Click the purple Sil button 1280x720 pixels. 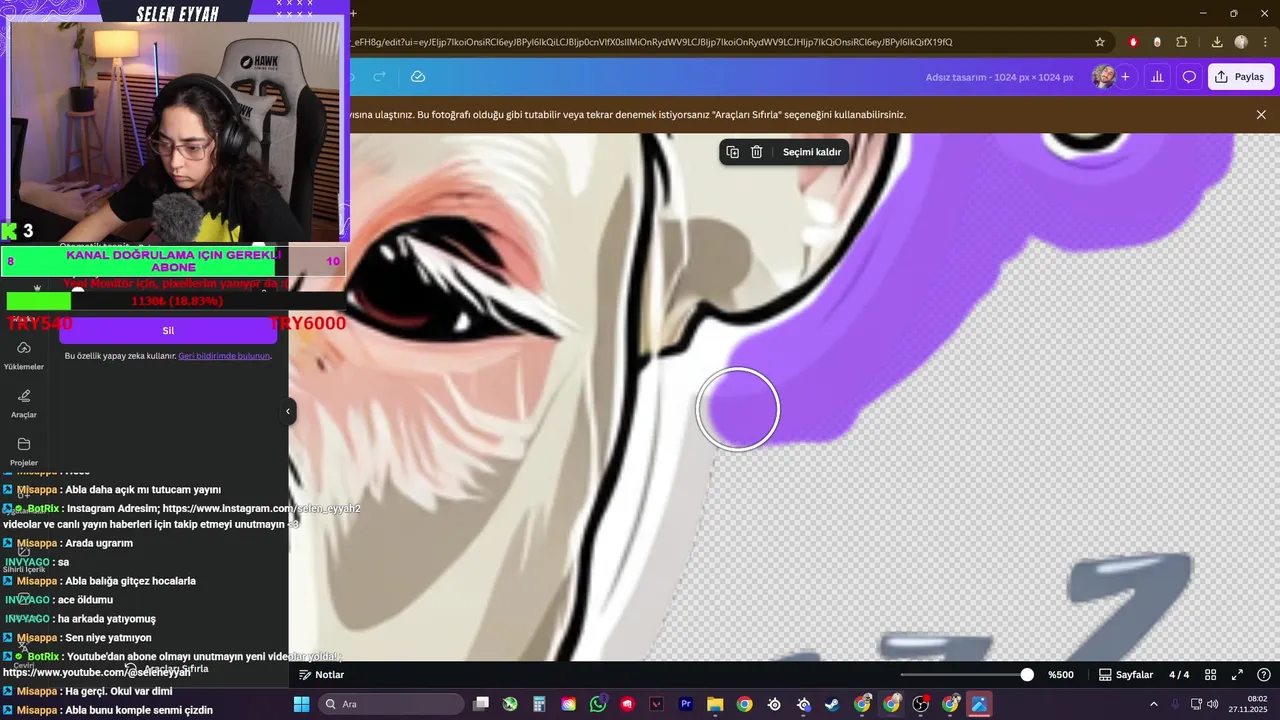168,330
